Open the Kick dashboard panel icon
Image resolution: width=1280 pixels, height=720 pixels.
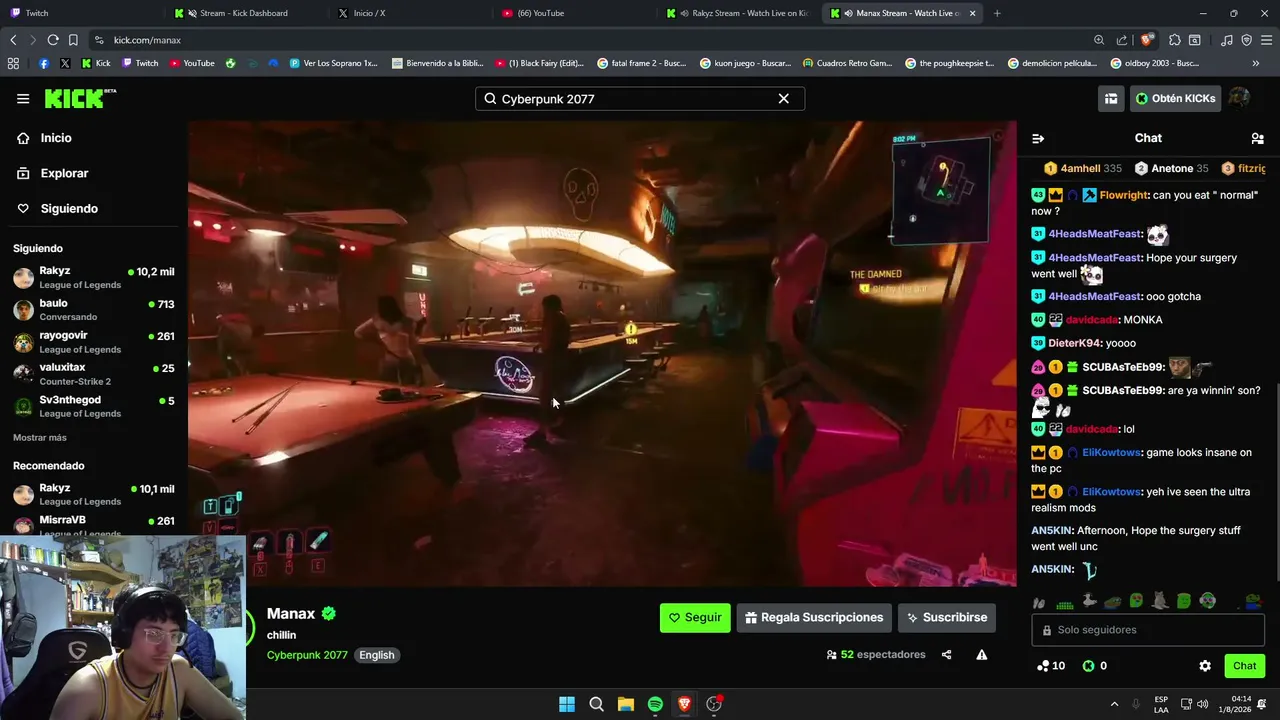point(1111,98)
